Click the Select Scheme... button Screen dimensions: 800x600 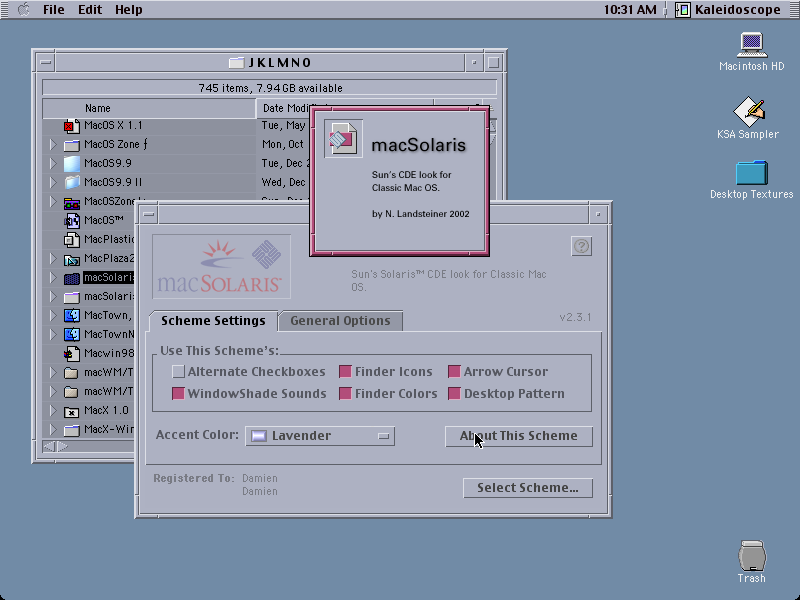[x=528, y=488]
